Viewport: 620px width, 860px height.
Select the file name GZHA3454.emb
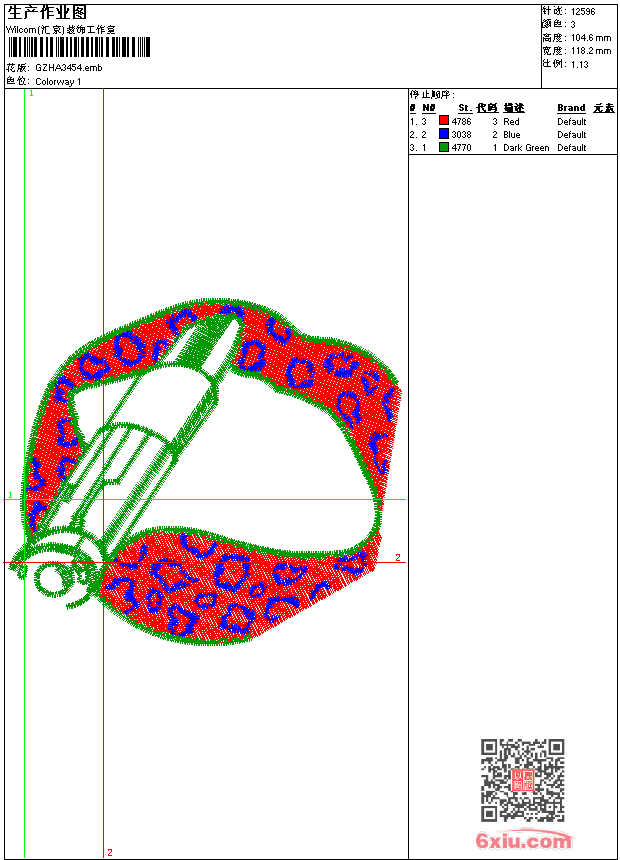pyautogui.click(x=69, y=68)
